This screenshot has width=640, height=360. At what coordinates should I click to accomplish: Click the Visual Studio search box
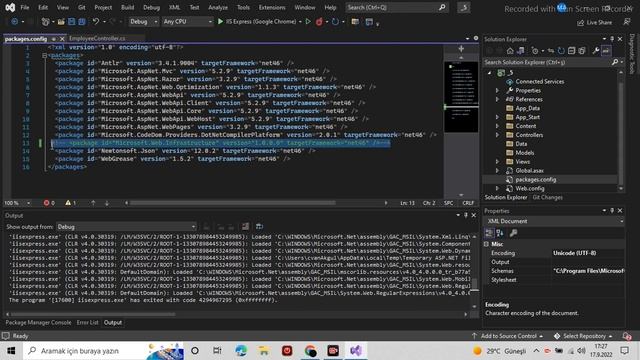click(x=397, y=7)
